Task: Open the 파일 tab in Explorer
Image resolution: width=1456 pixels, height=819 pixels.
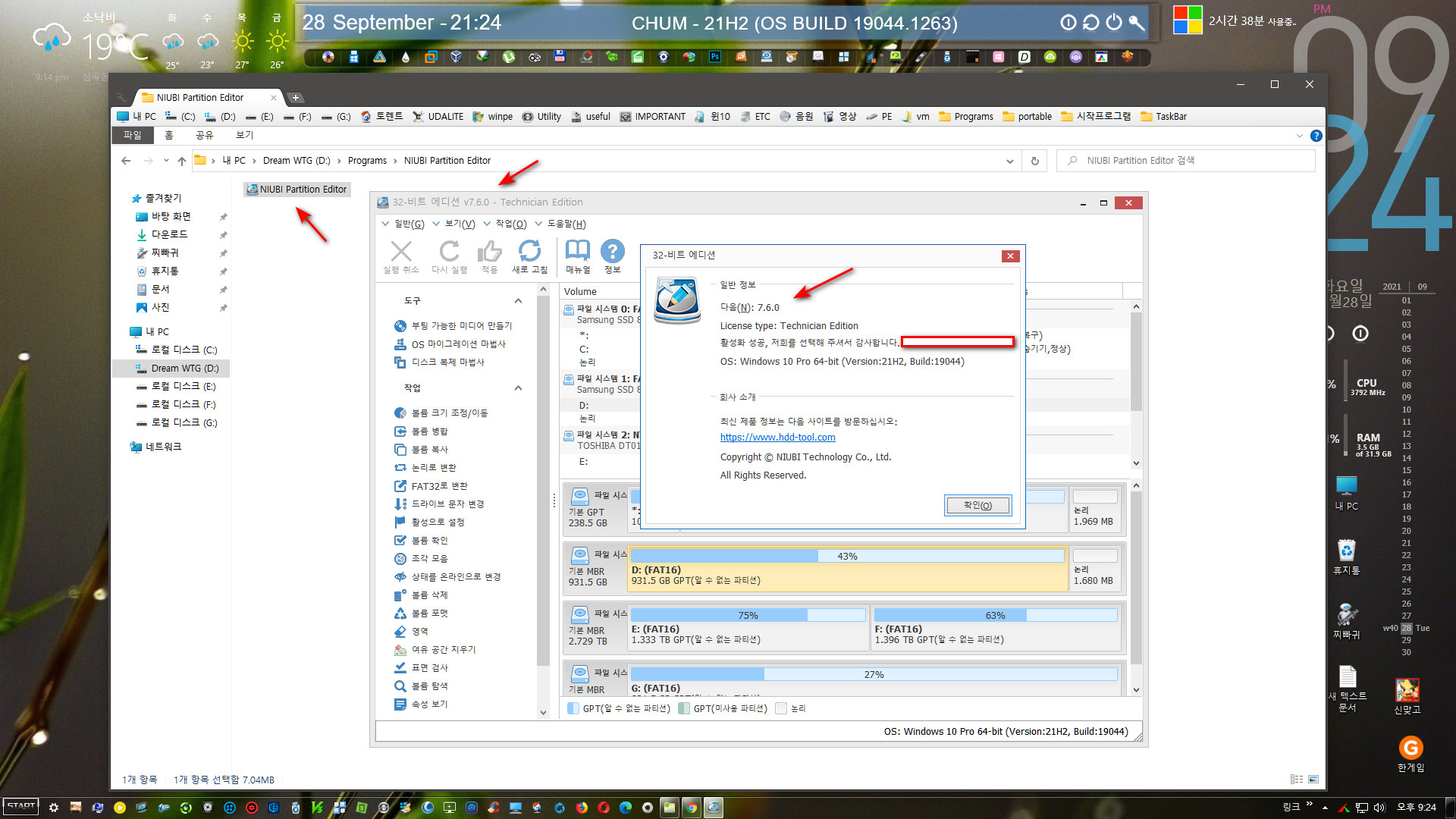Action: 133,135
